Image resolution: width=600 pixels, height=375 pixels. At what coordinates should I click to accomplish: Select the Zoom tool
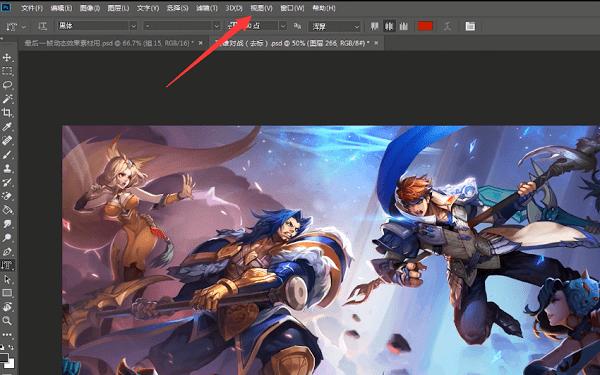pos(7,321)
